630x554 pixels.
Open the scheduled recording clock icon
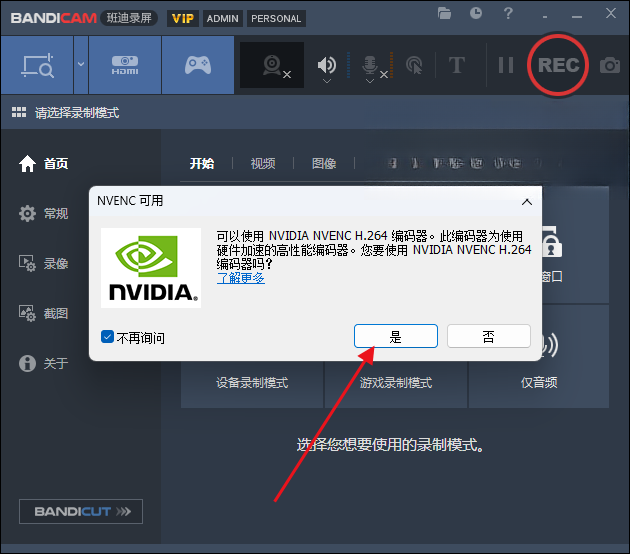476,13
